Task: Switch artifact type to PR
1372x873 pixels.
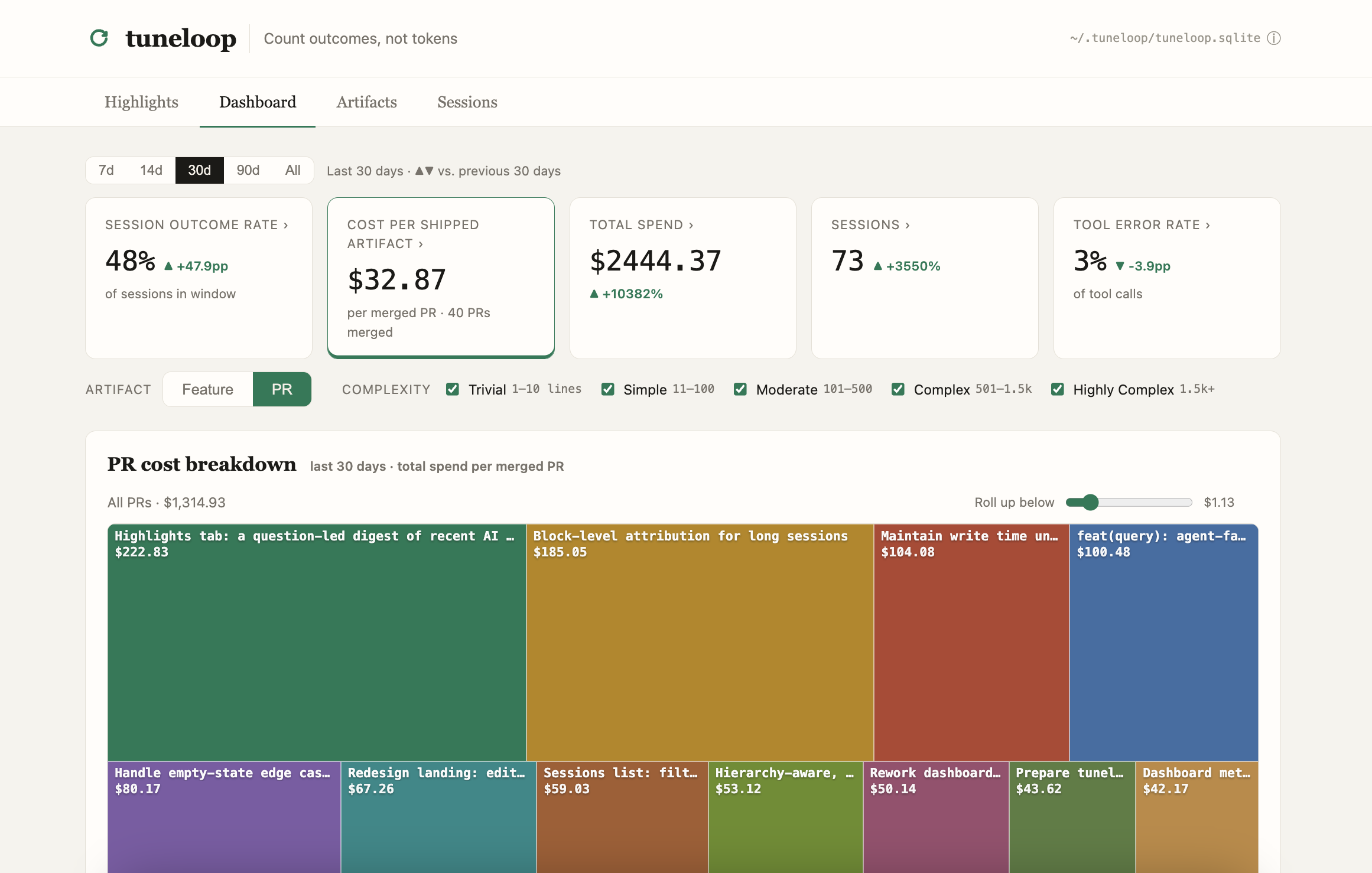Action: coord(282,389)
